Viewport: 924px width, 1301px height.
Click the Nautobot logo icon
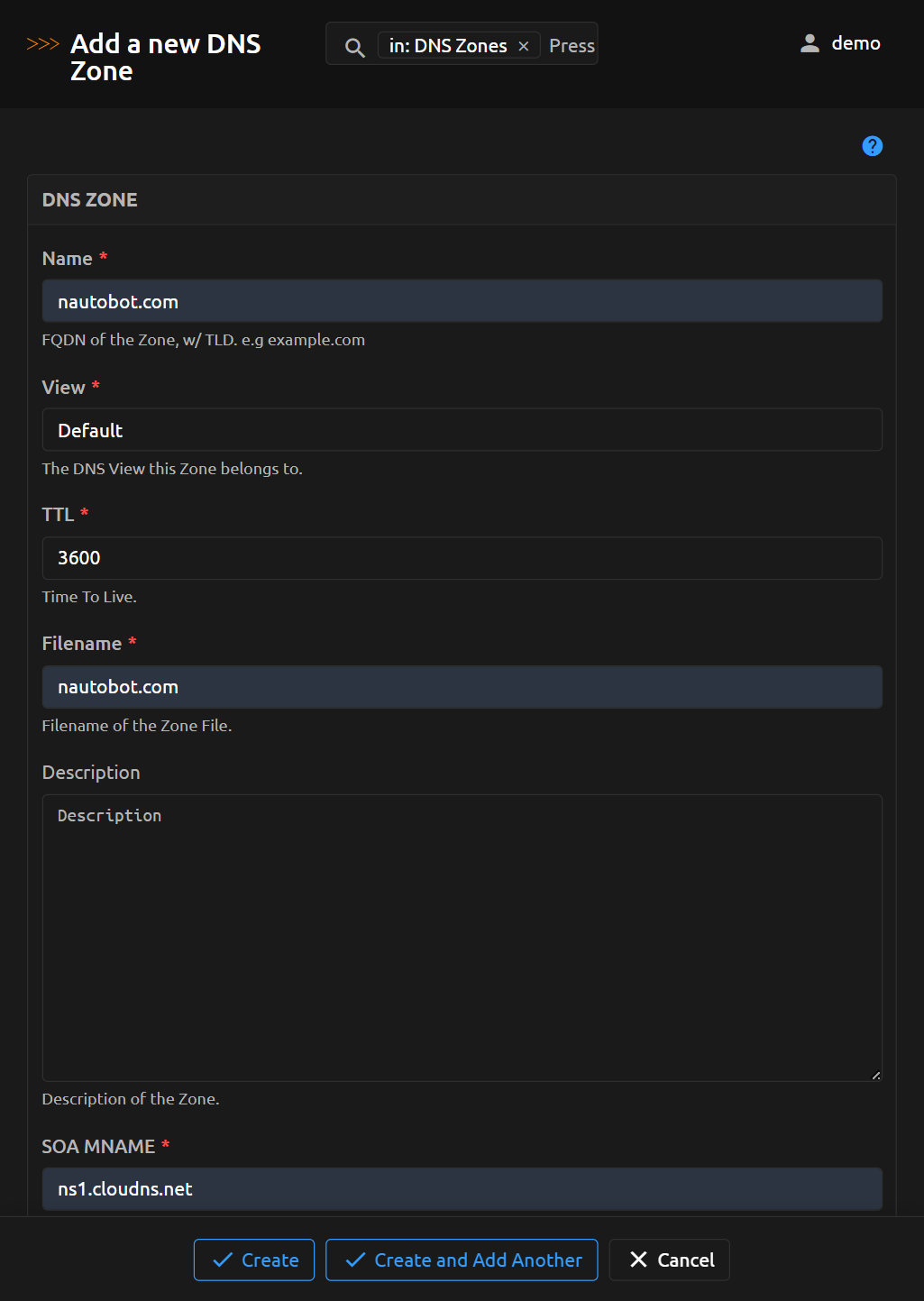42,41
